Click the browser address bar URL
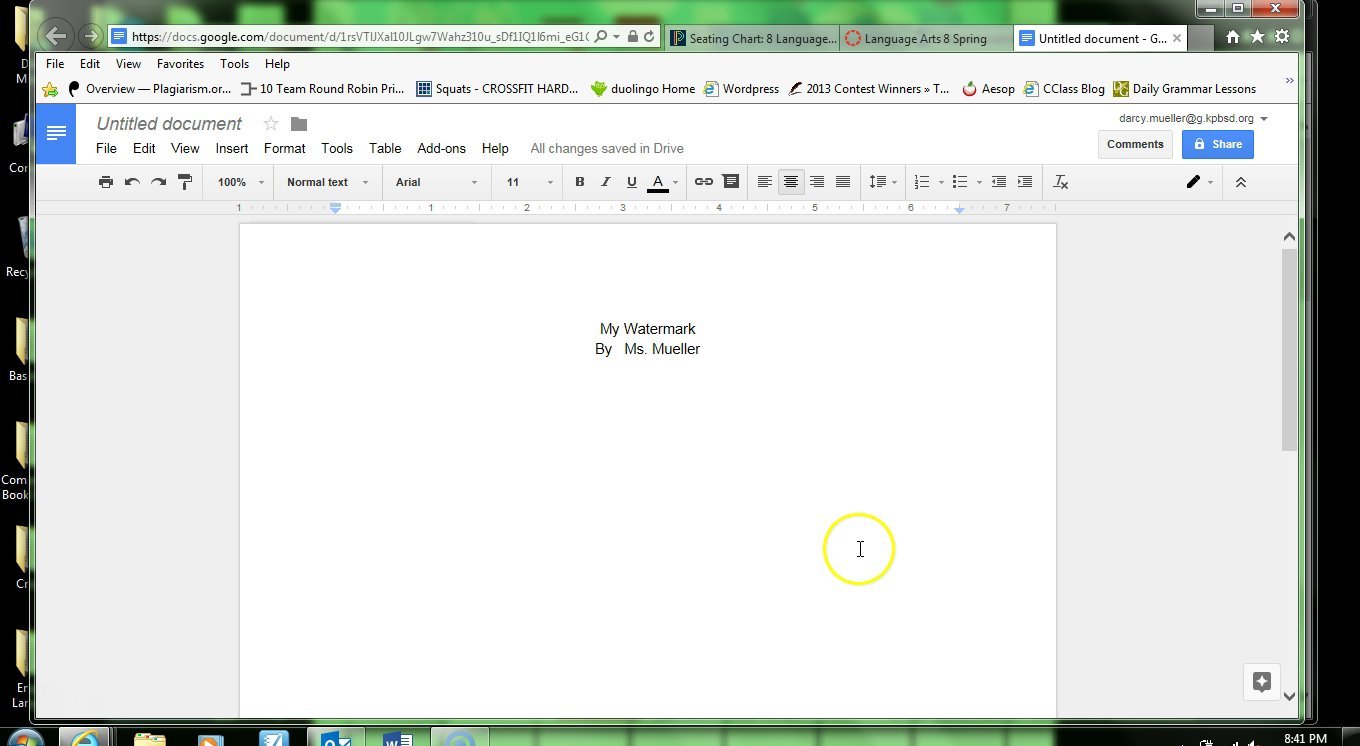 click(360, 37)
